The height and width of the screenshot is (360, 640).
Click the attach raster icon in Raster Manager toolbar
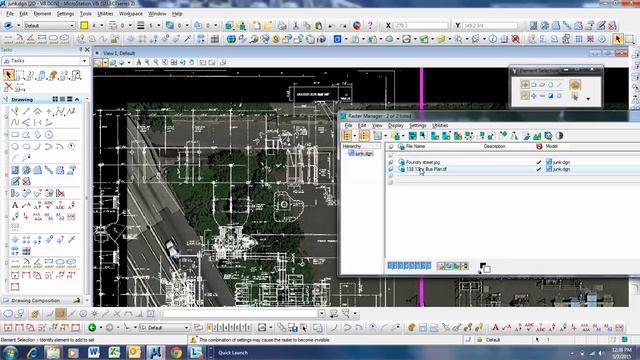395,136
